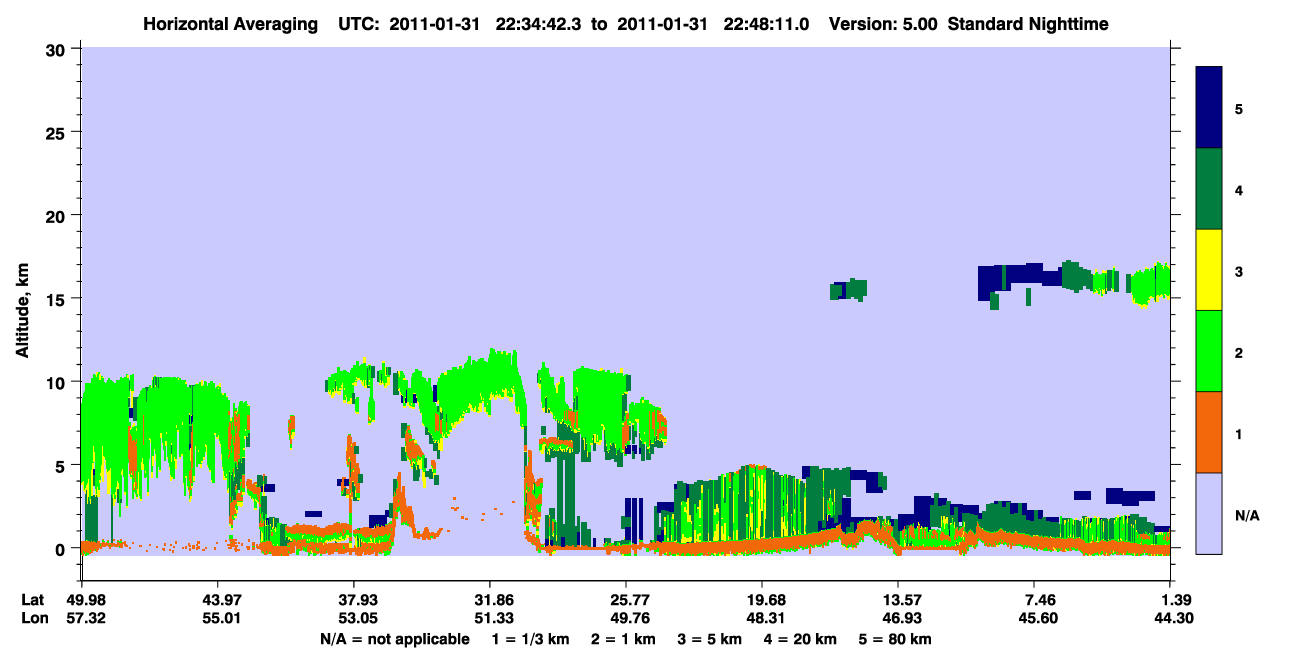Click the orange color bar segment labeled 1
Viewport: 1300px width, 667px height.
[1209, 432]
